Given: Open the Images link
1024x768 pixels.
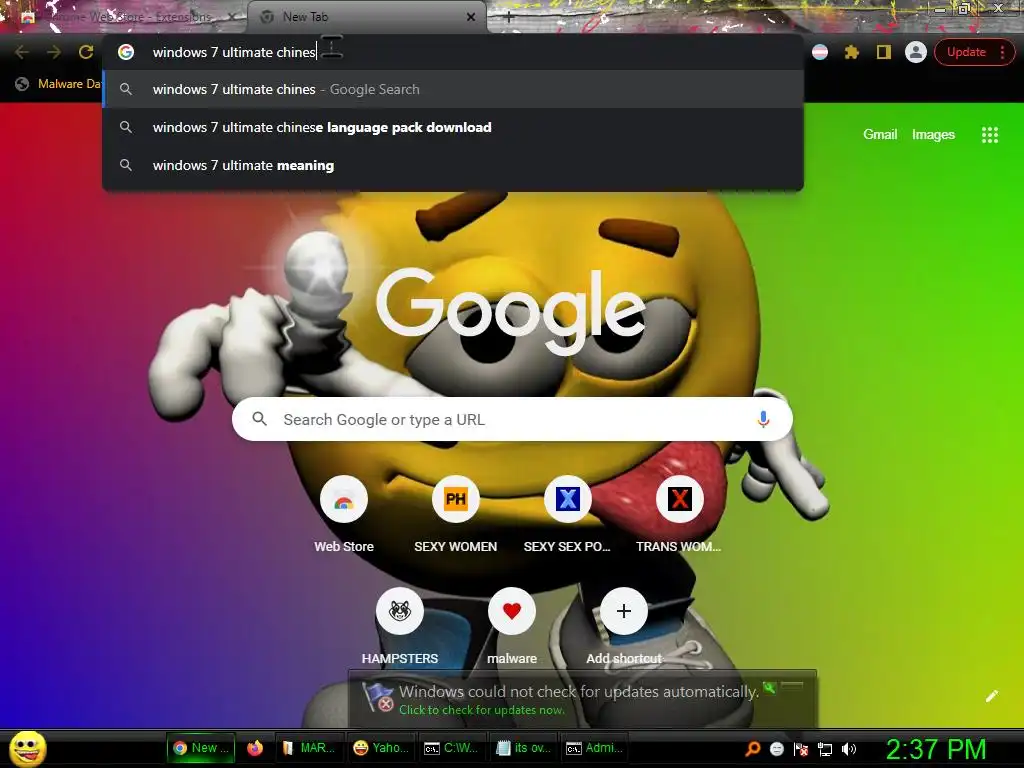Looking at the screenshot, I should click(933, 135).
